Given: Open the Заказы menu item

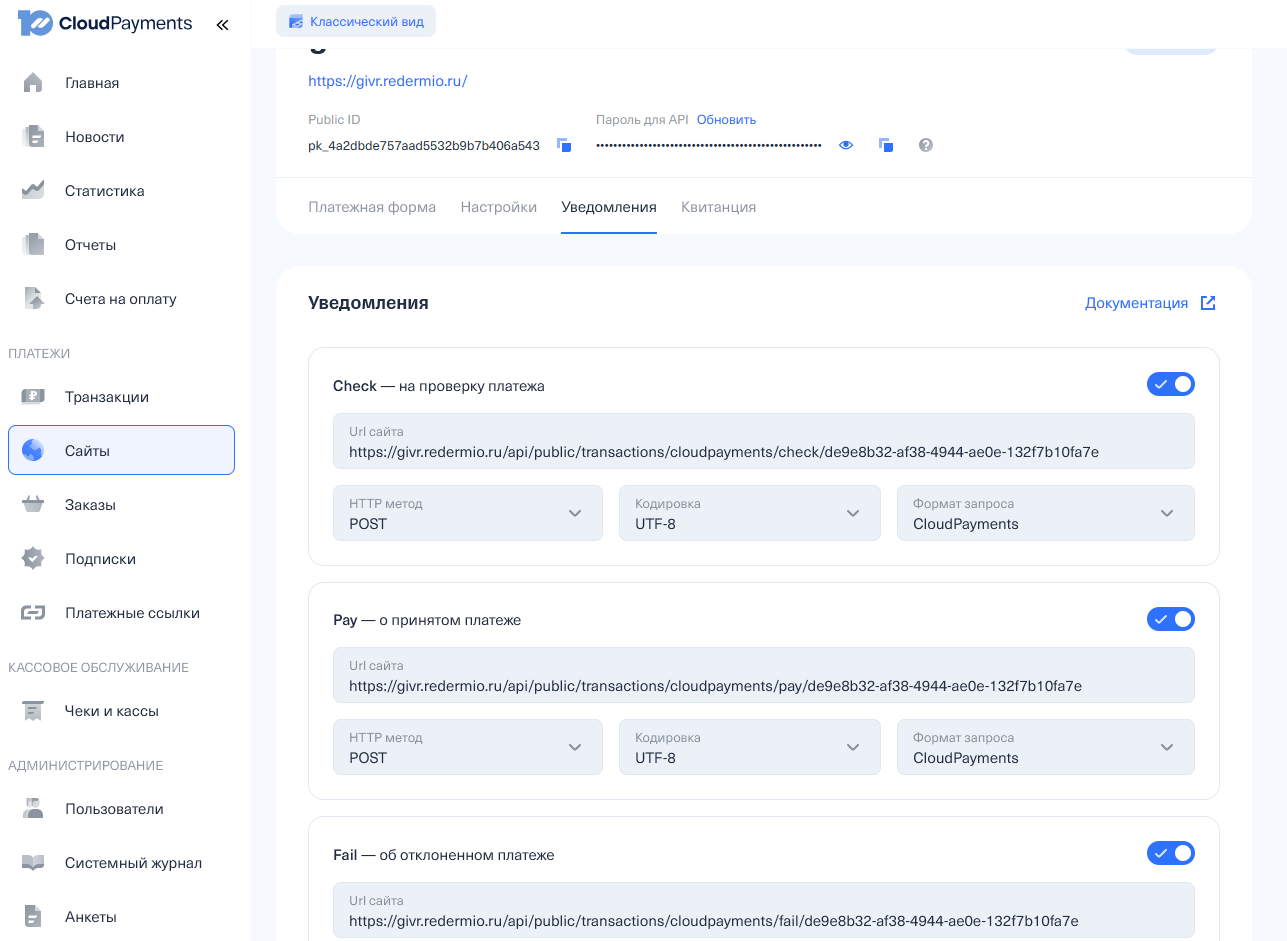Looking at the screenshot, I should [x=121, y=505].
